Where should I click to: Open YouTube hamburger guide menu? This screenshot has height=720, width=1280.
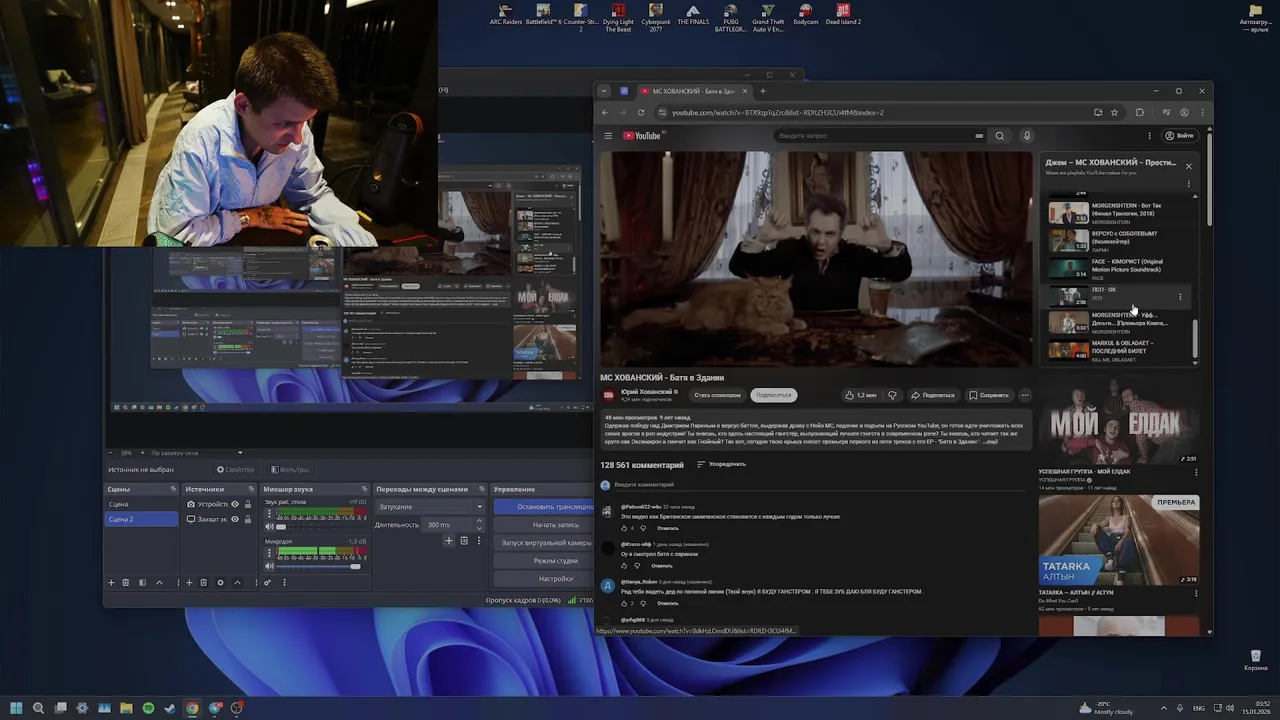coord(608,136)
